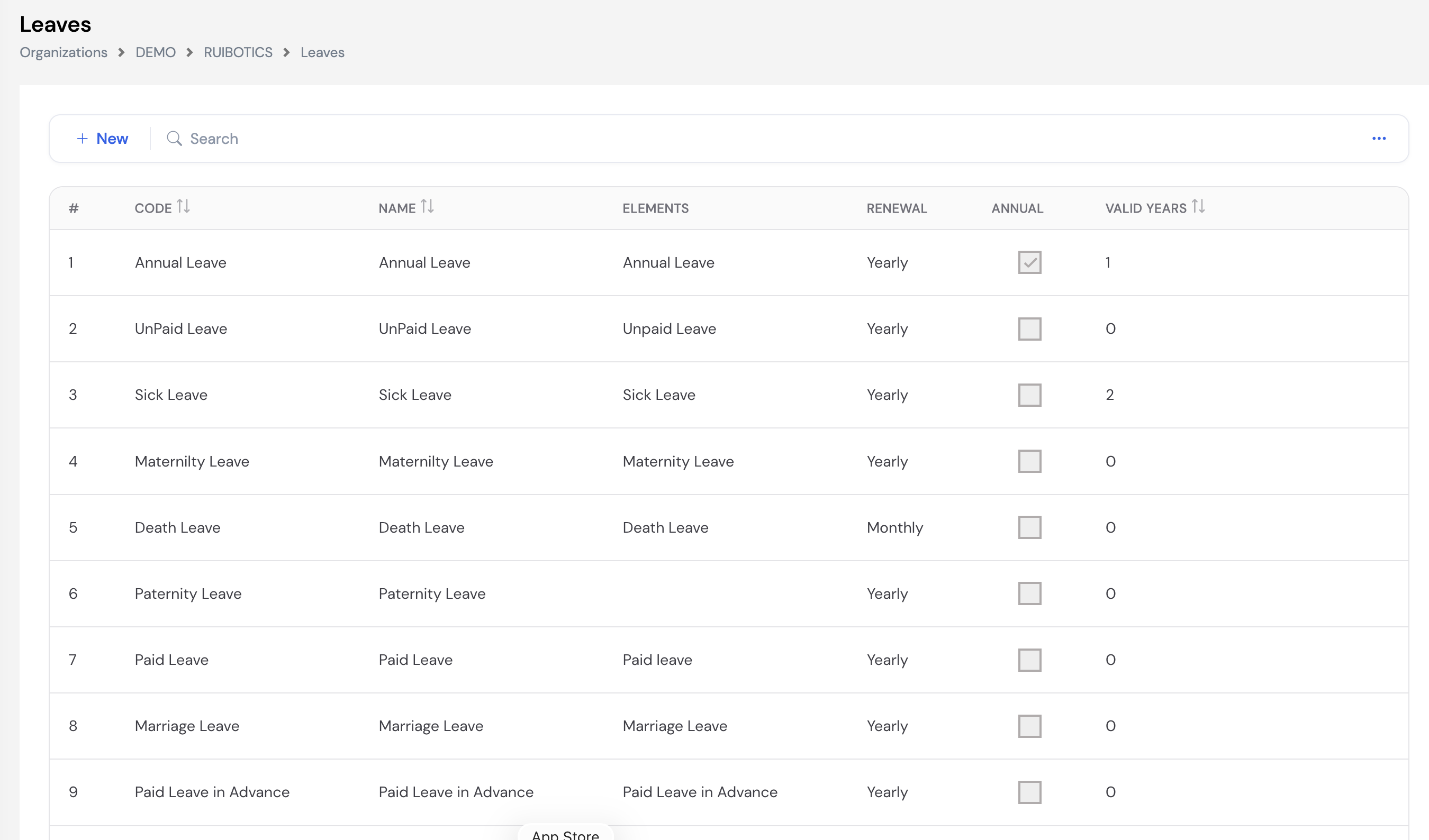The width and height of the screenshot is (1429, 840).
Task: Click the Paid leave elements cell
Action: coord(657,660)
